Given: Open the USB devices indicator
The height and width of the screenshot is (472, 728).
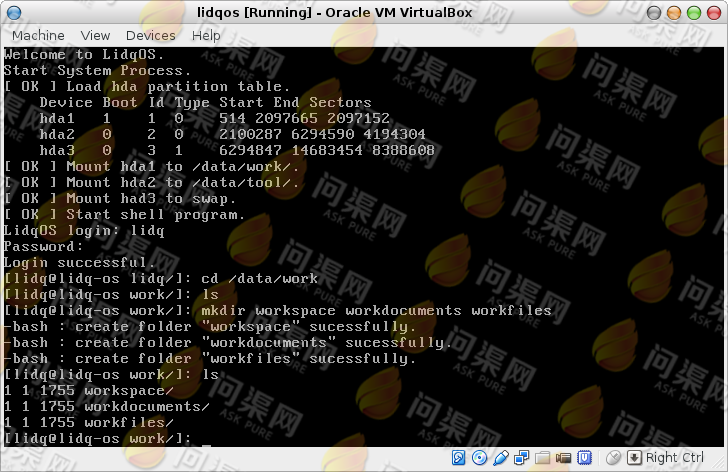Looking at the screenshot, I should 500,458.
